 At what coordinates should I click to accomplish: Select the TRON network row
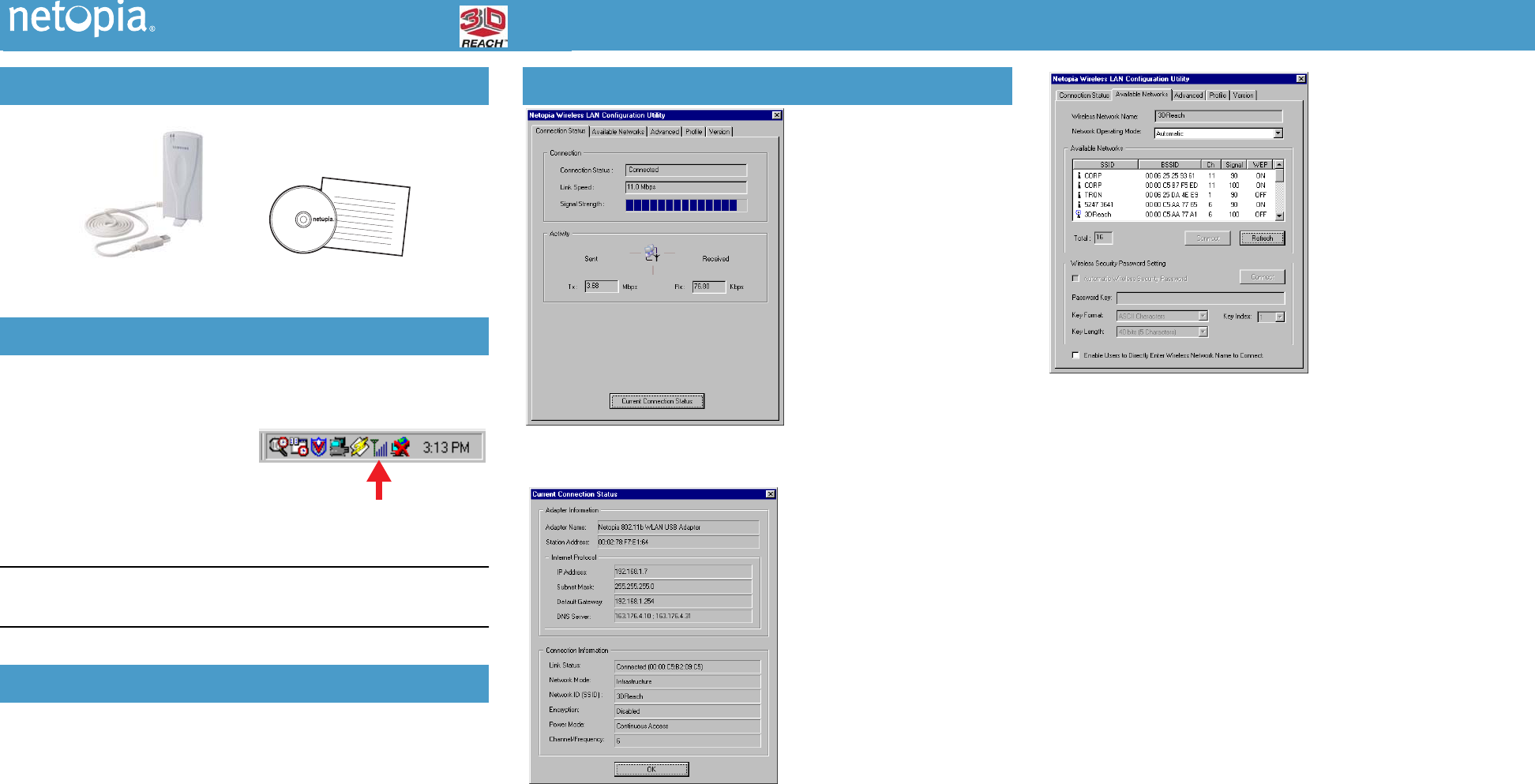1173,195
